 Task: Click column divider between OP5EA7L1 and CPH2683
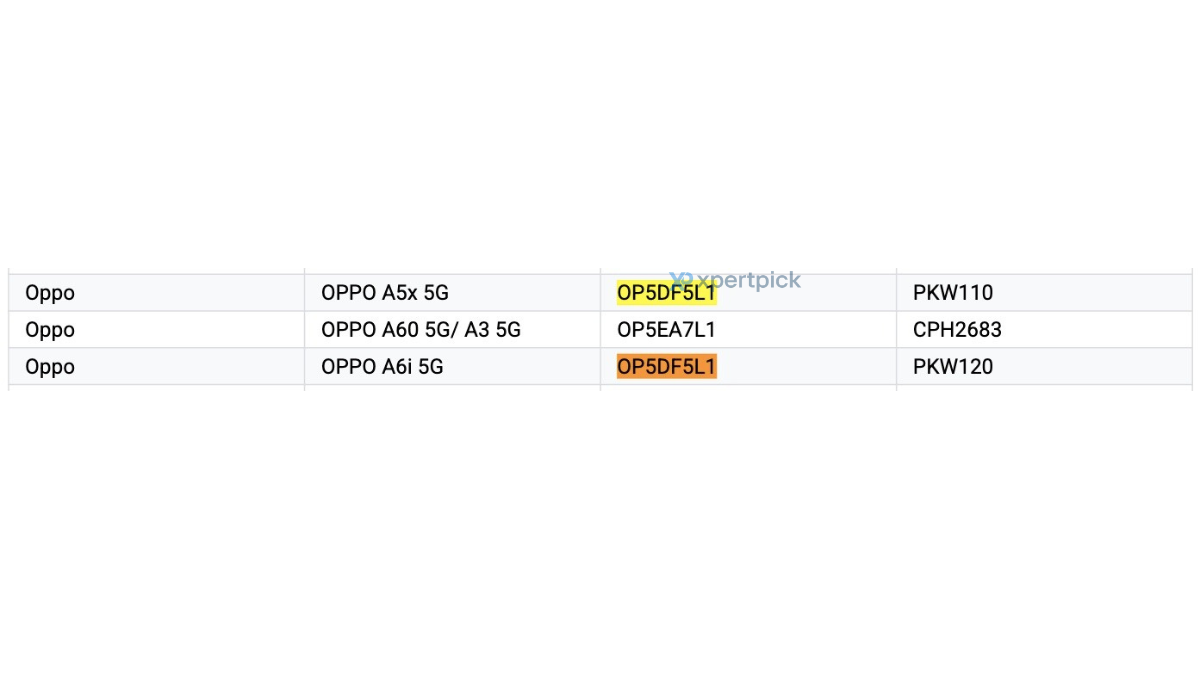tap(896, 330)
